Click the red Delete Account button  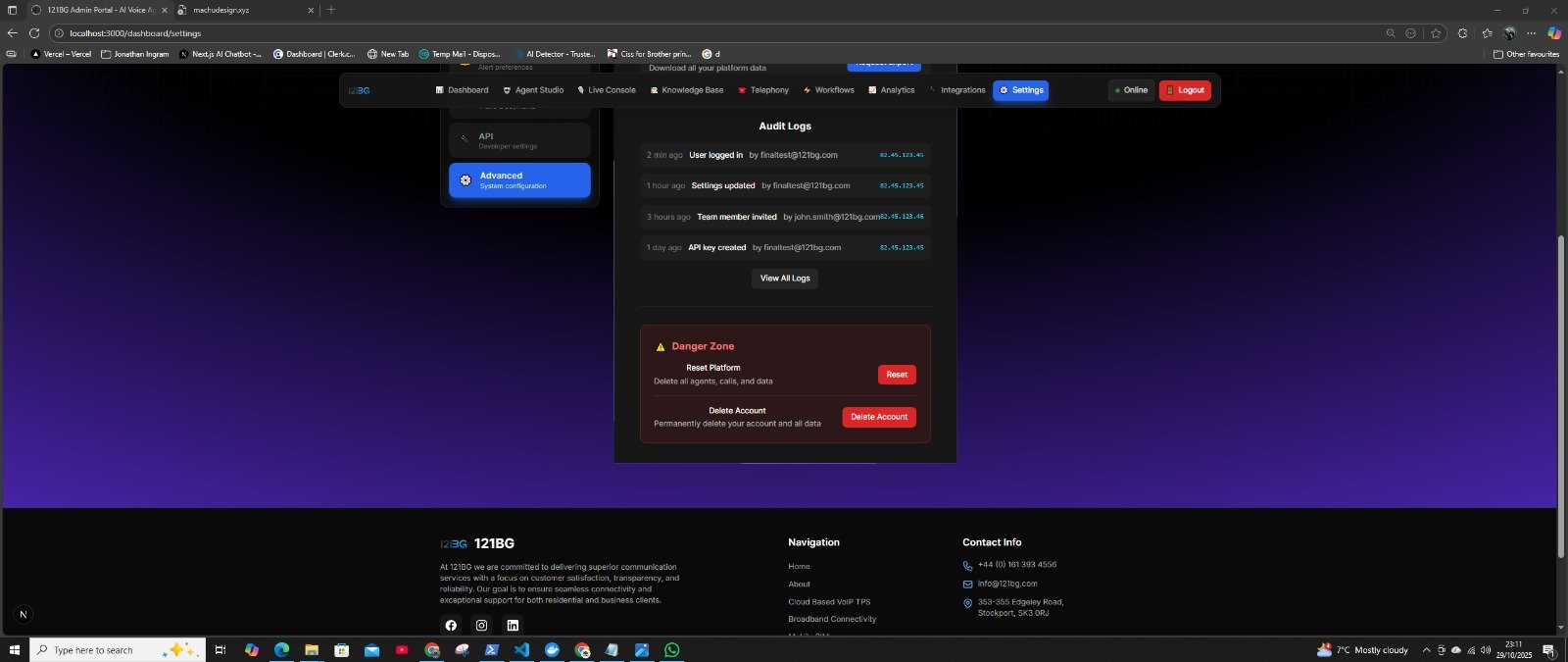879,417
